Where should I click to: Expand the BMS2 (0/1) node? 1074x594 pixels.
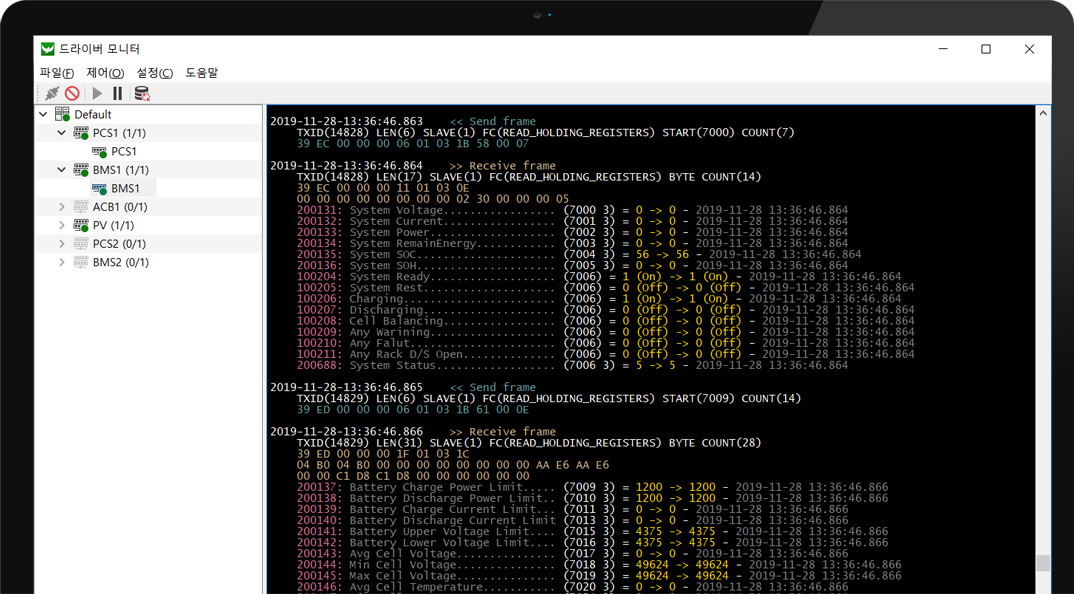[x=62, y=262]
